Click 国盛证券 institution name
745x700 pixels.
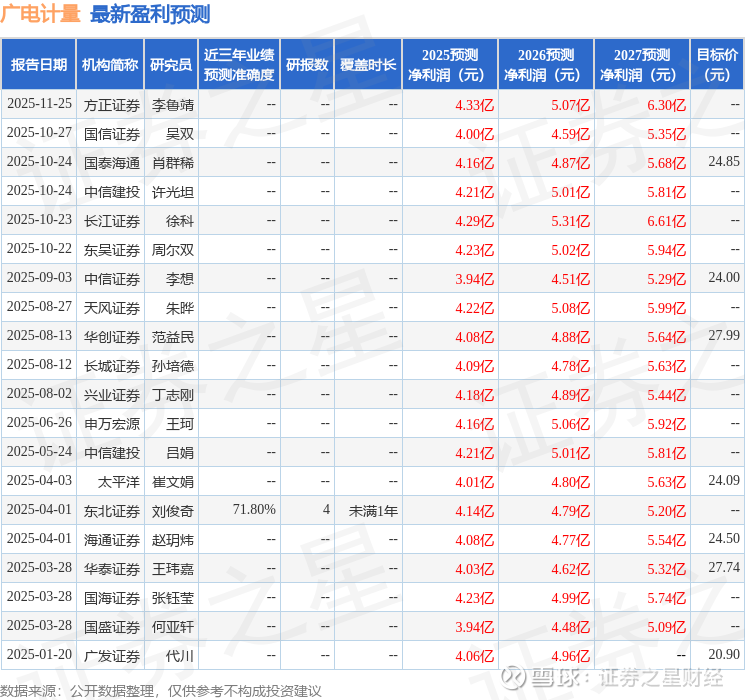tap(112, 627)
